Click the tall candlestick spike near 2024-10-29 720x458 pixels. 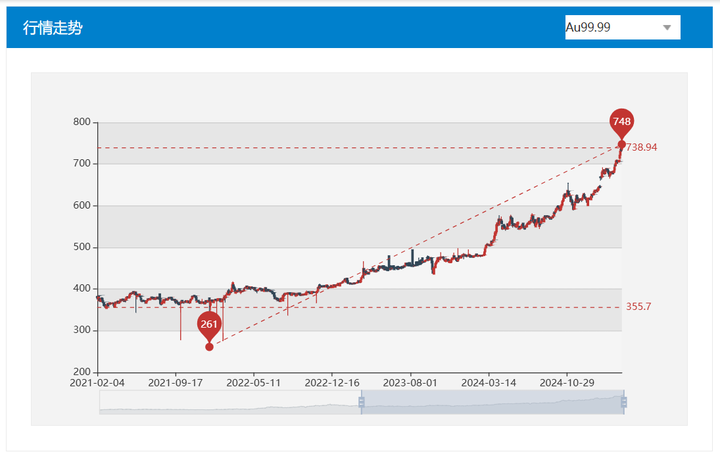click(568, 186)
